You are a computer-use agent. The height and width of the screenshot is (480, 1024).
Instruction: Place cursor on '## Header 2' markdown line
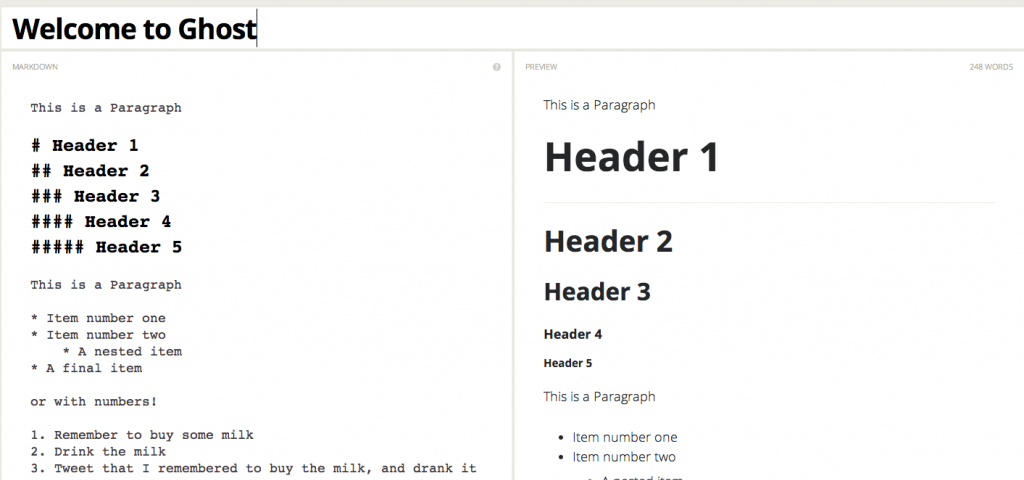90,170
